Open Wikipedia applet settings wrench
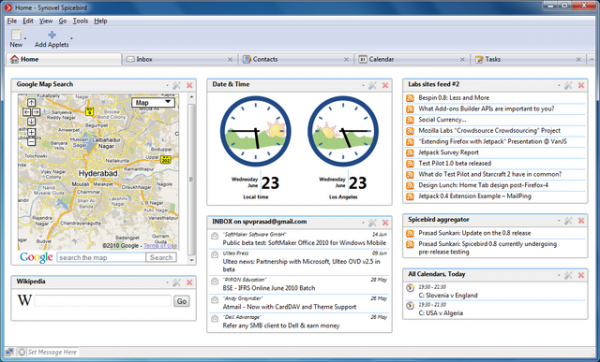The image size is (600, 362). click(176, 282)
